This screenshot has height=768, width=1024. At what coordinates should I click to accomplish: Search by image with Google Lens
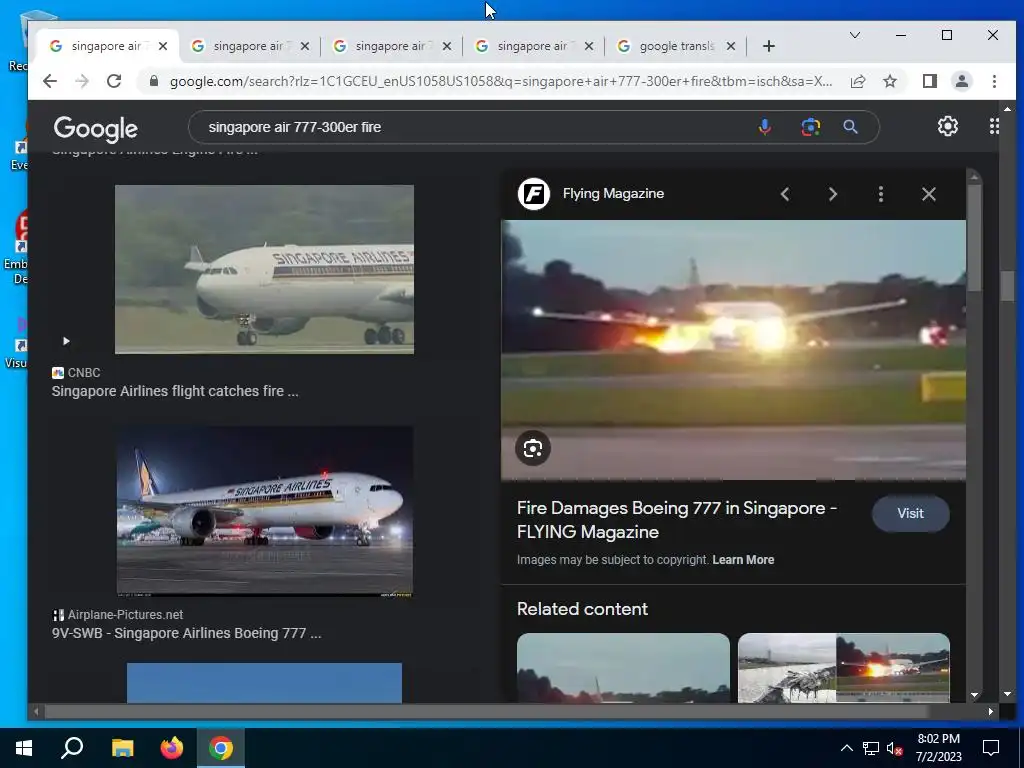click(810, 127)
